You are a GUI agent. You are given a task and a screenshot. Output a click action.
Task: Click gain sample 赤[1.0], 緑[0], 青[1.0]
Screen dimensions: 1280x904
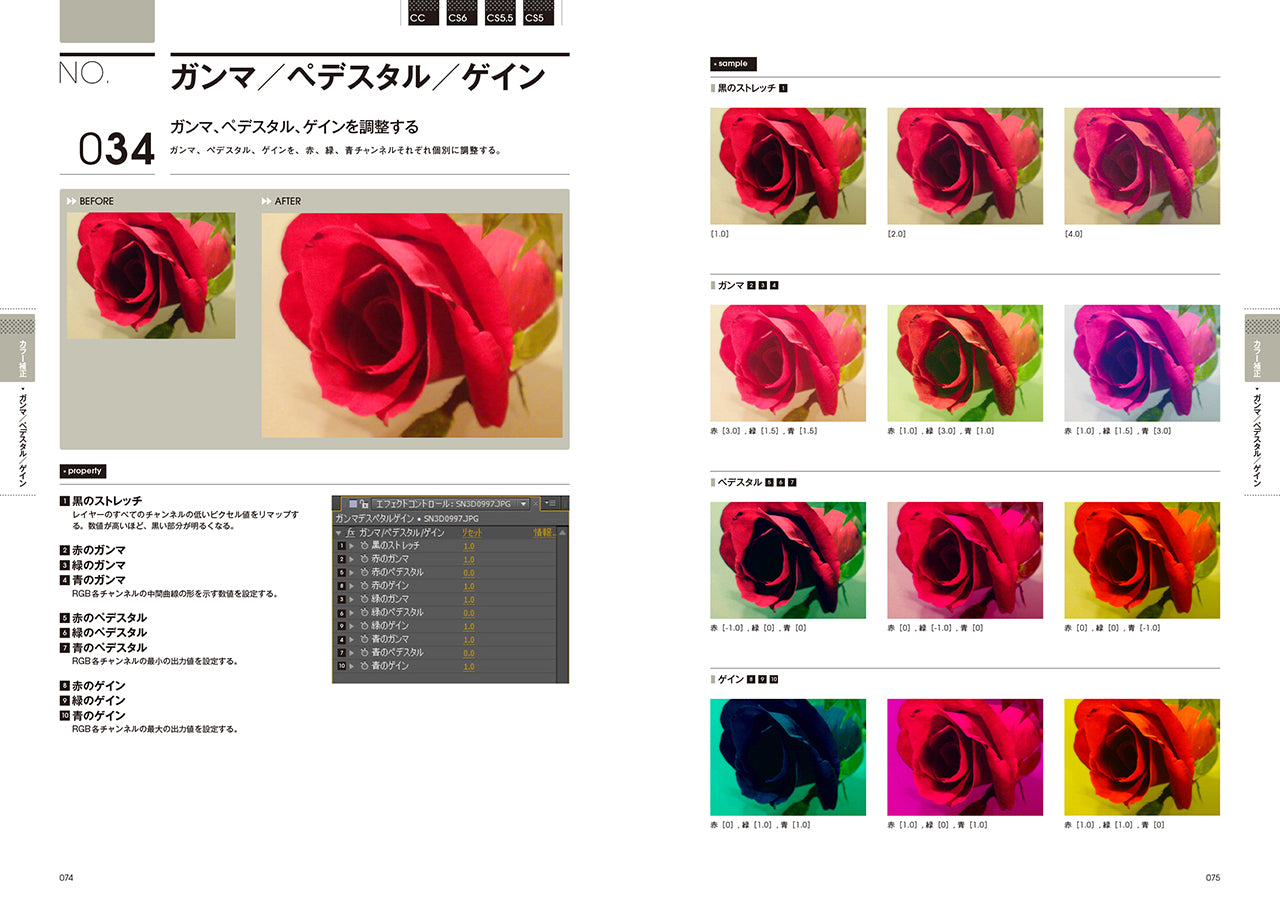[965, 757]
